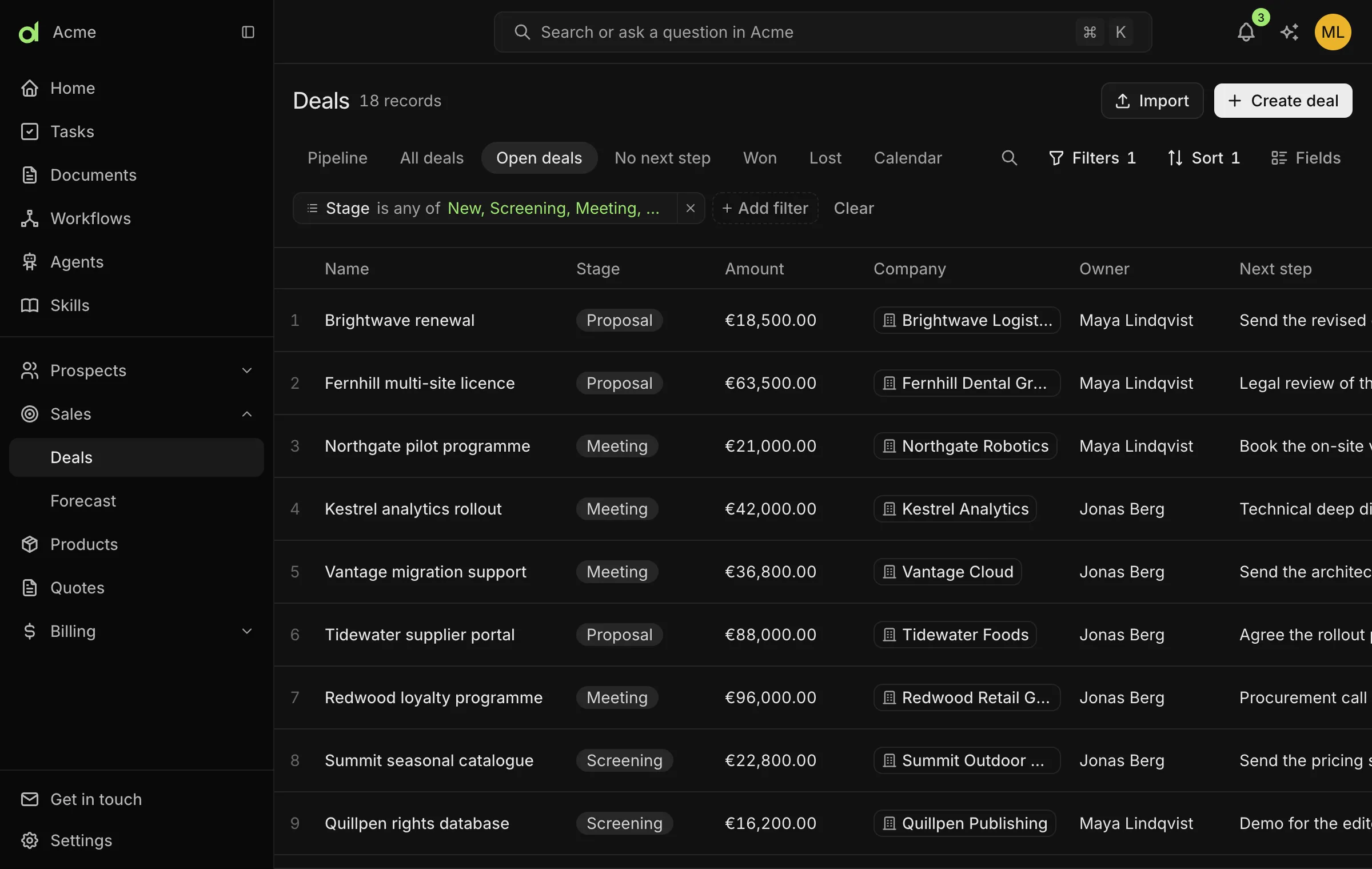
Task: Click the Add filter button
Action: (x=765, y=208)
